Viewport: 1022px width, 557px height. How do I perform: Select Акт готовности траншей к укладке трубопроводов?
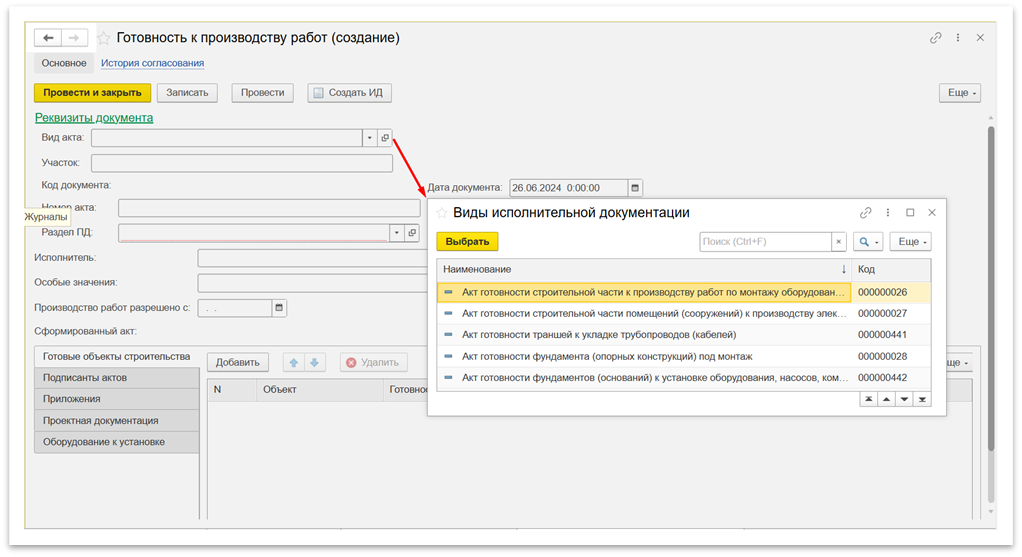pyautogui.click(x=599, y=334)
